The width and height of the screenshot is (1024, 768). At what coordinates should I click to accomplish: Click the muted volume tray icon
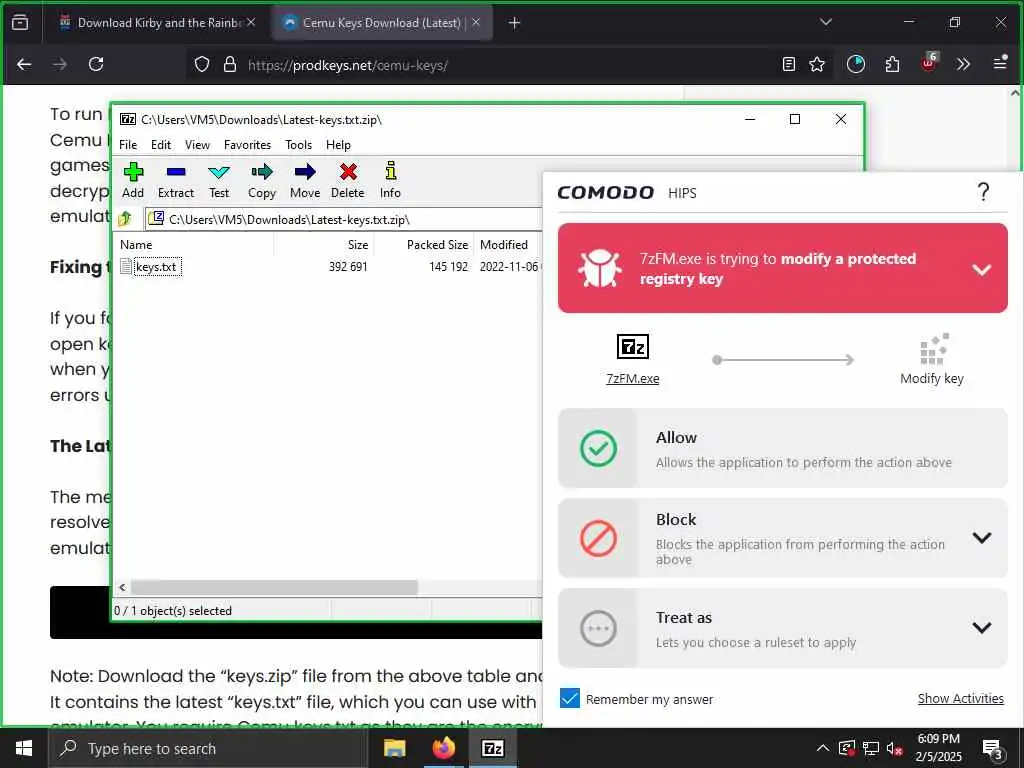[895, 749]
